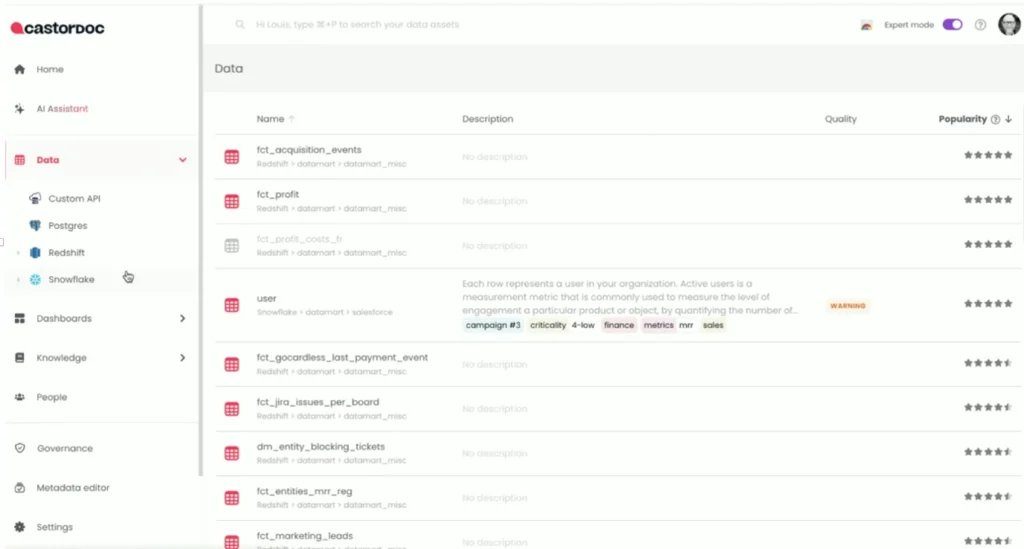Viewport: 1024px width, 549px height.
Task: Click the Popularity info question icon
Action: [x=995, y=119]
